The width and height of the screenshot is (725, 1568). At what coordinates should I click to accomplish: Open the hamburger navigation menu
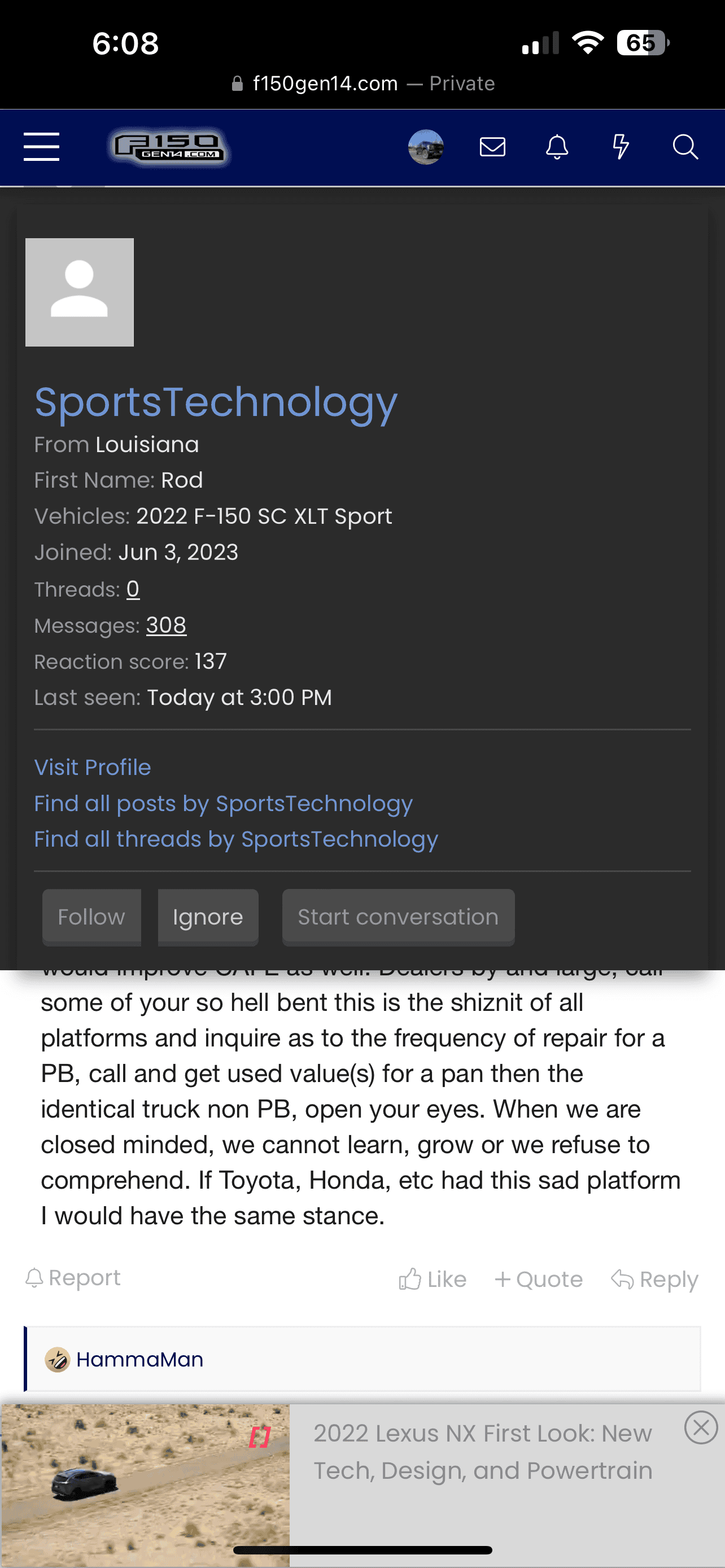[x=41, y=147]
